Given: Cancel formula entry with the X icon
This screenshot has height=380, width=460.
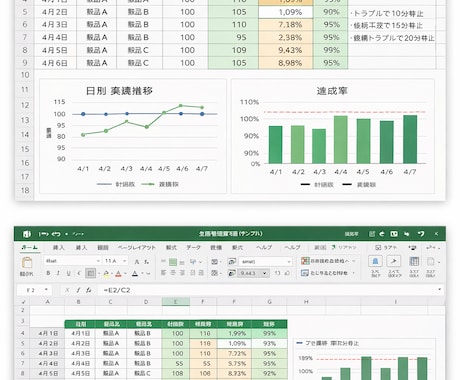Looking at the screenshot, I should 67,290.
